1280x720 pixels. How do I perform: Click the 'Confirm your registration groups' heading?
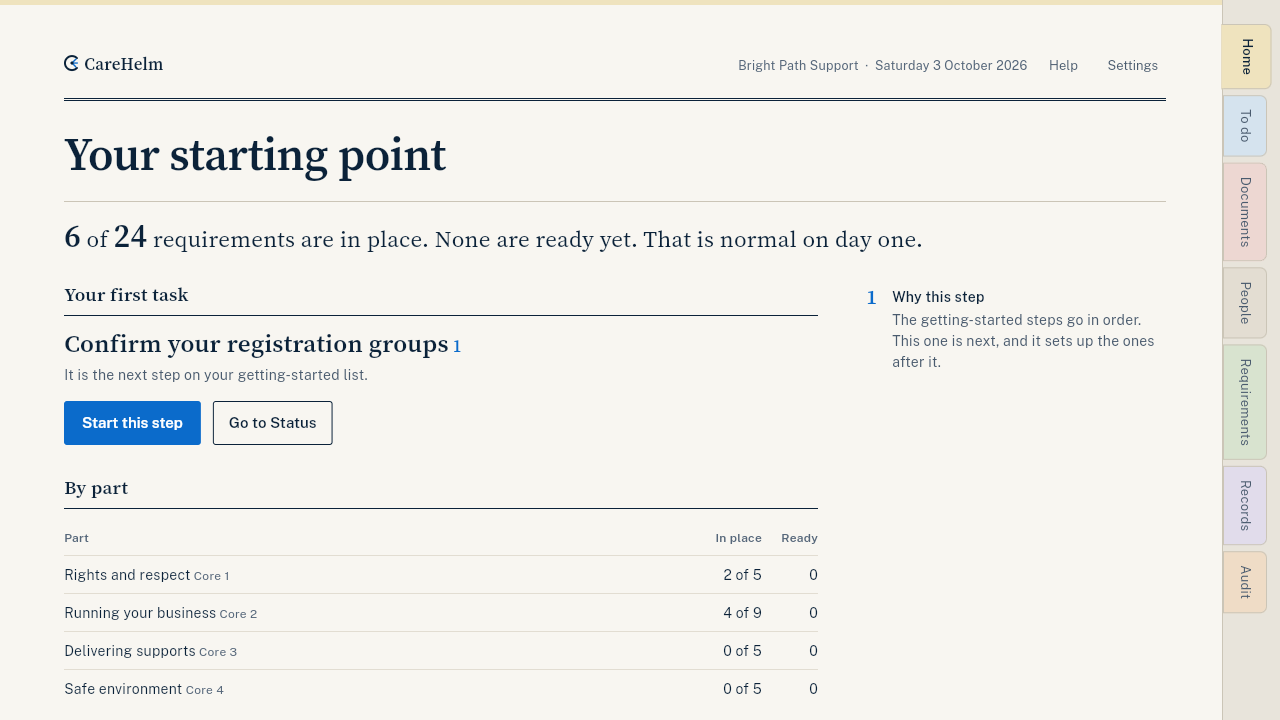point(256,344)
